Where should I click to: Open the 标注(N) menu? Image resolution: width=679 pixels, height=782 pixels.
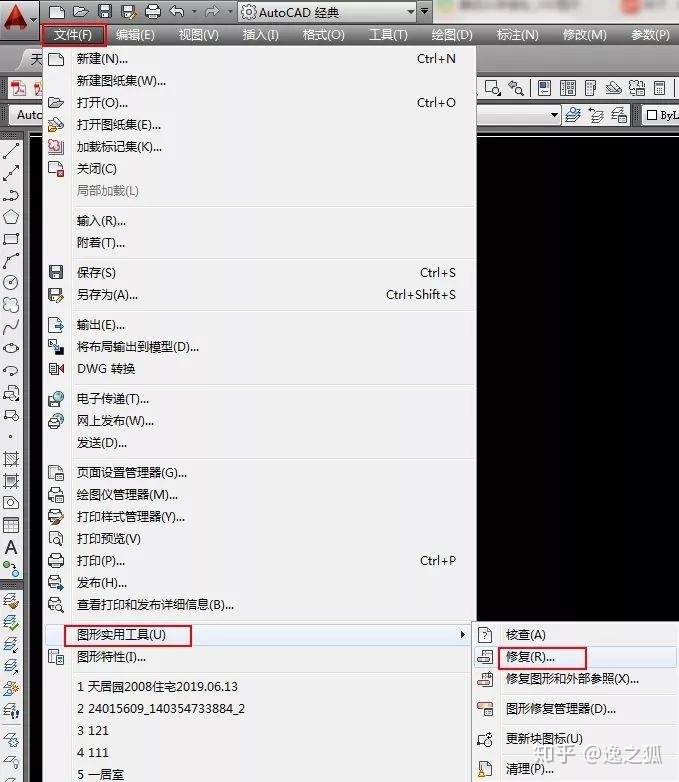517,35
